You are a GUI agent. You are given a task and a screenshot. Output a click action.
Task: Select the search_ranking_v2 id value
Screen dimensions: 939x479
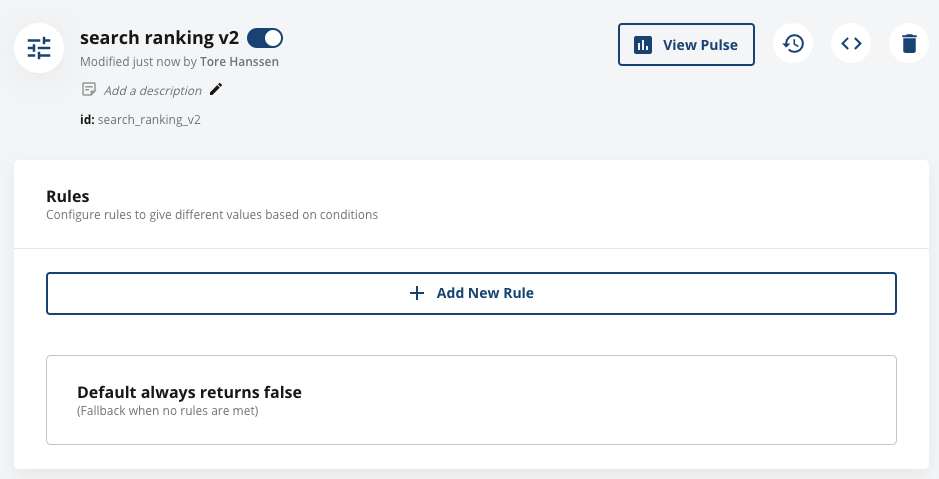click(x=150, y=120)
